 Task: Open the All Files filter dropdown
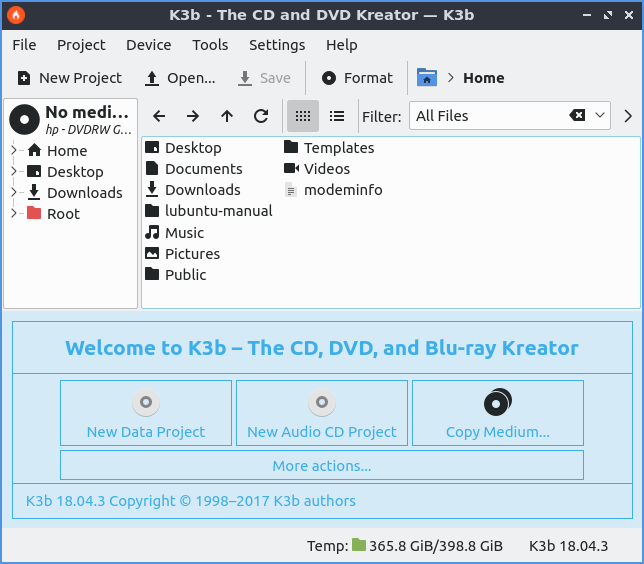[601, 116]
